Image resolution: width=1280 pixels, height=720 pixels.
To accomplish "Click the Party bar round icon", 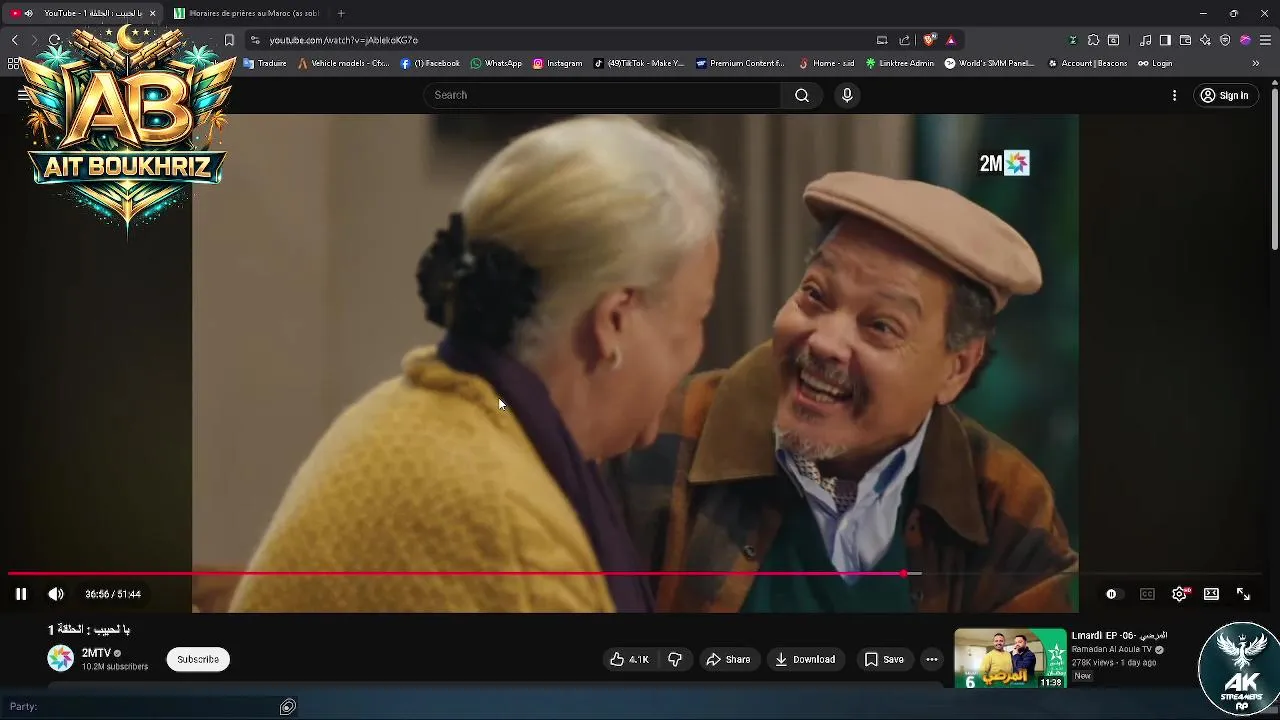I will point(288,707).
